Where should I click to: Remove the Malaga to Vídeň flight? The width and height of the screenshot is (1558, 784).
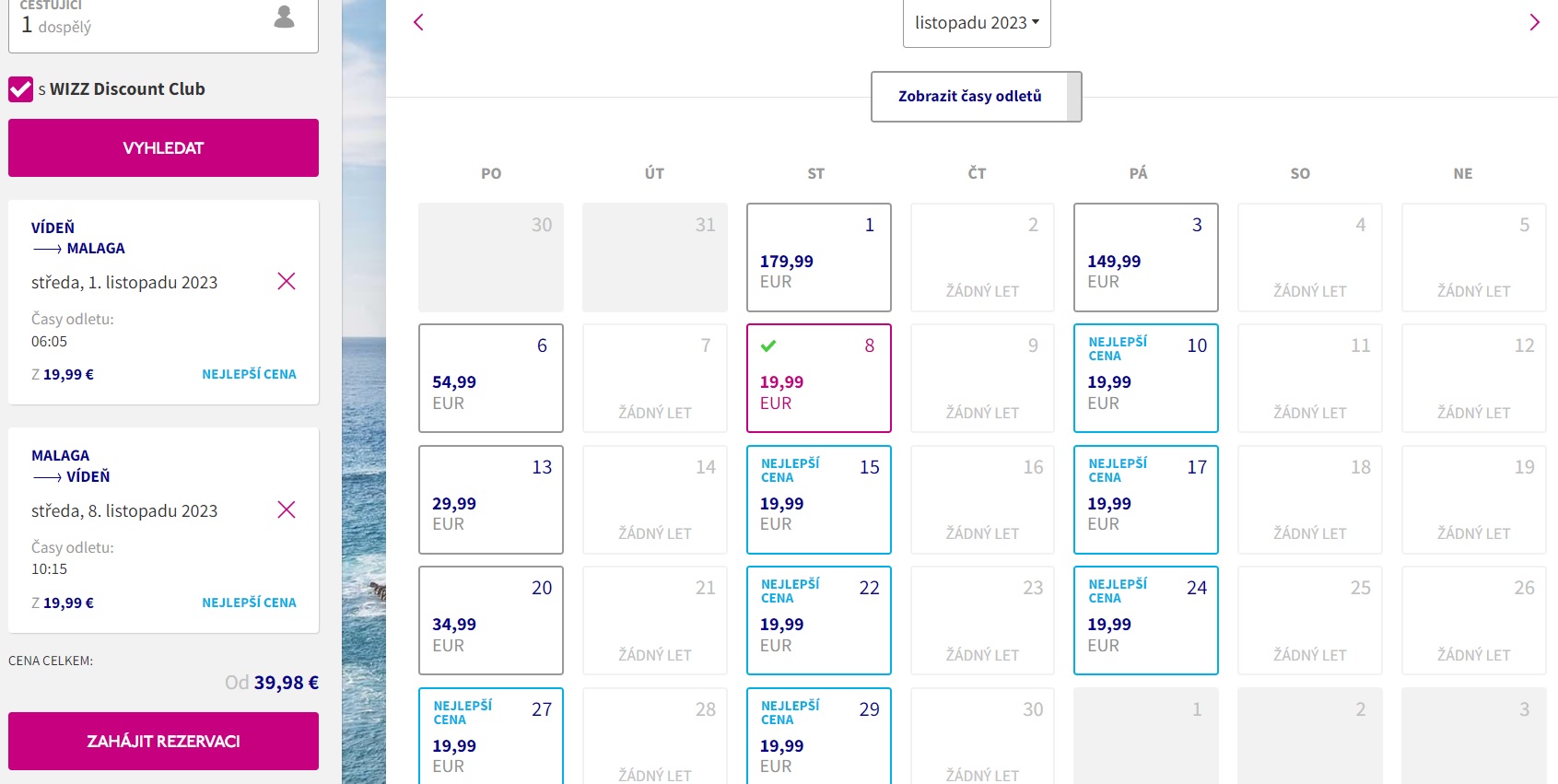[x=287, y=509]
